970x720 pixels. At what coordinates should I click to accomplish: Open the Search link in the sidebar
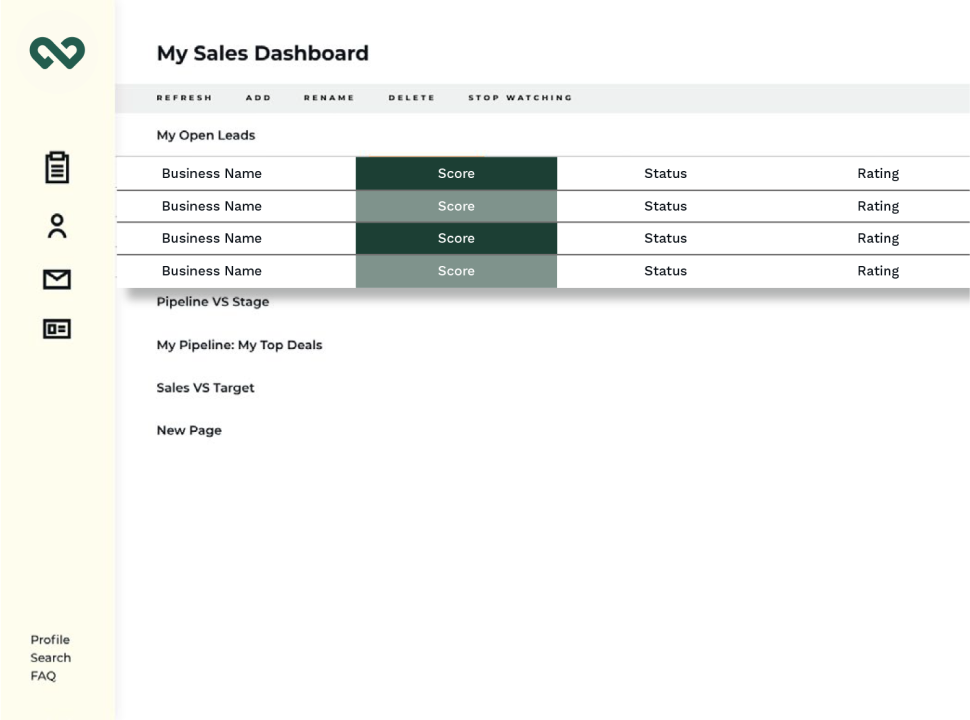51,658
